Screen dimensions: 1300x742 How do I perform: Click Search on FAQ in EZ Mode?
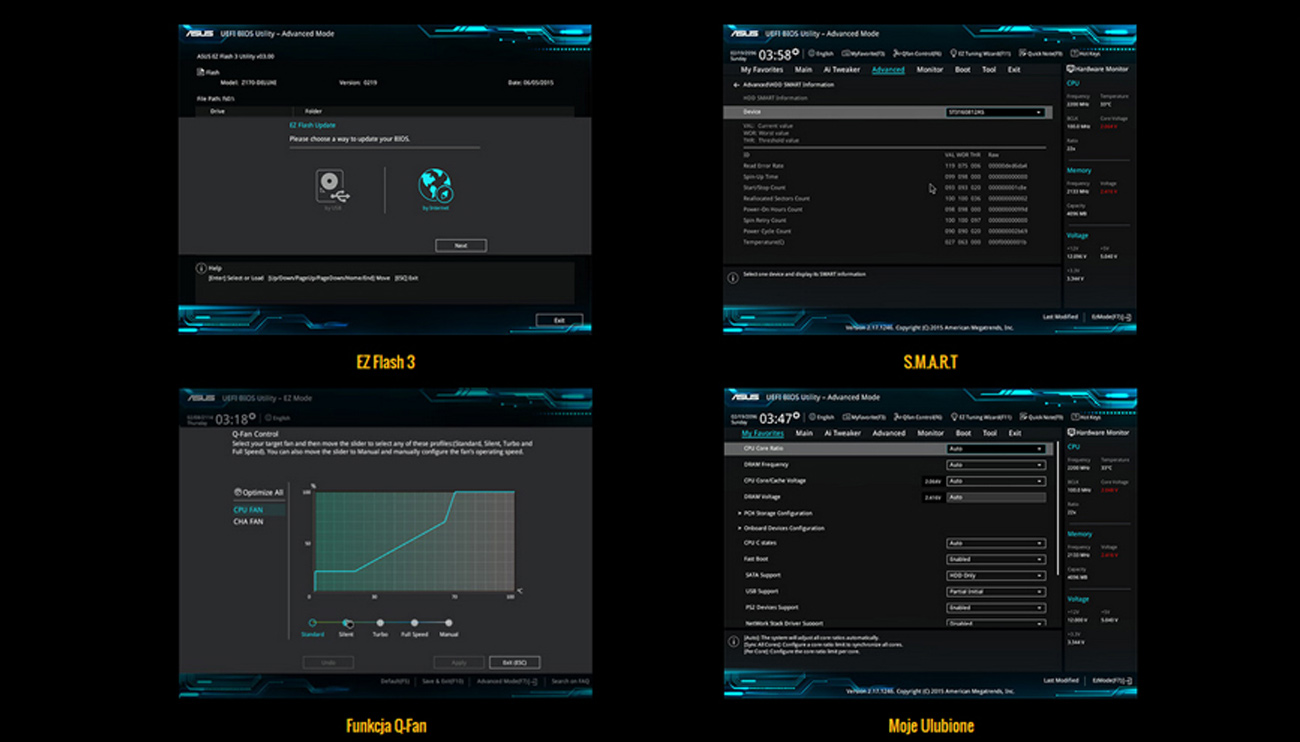pyautogui.click(x=570, y=681)
